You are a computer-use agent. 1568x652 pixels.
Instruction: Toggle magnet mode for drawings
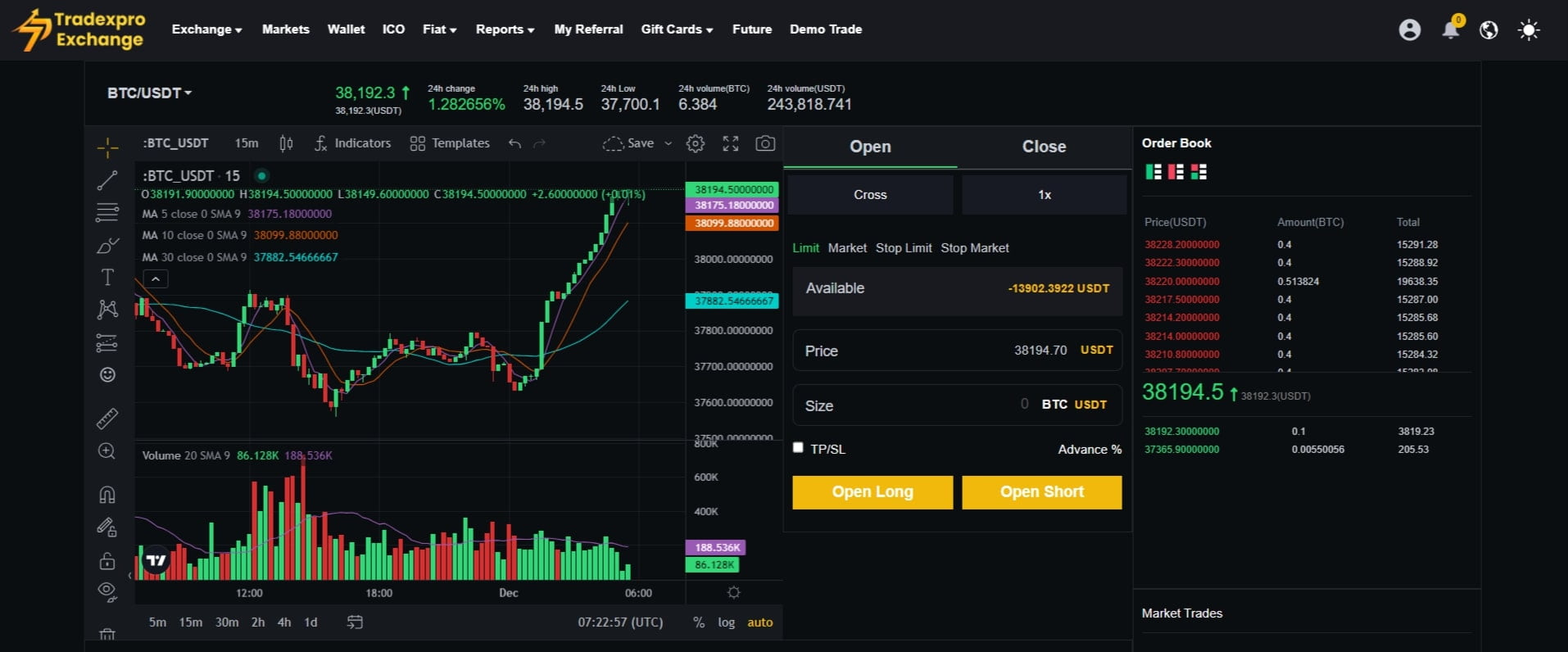(107, 495)
